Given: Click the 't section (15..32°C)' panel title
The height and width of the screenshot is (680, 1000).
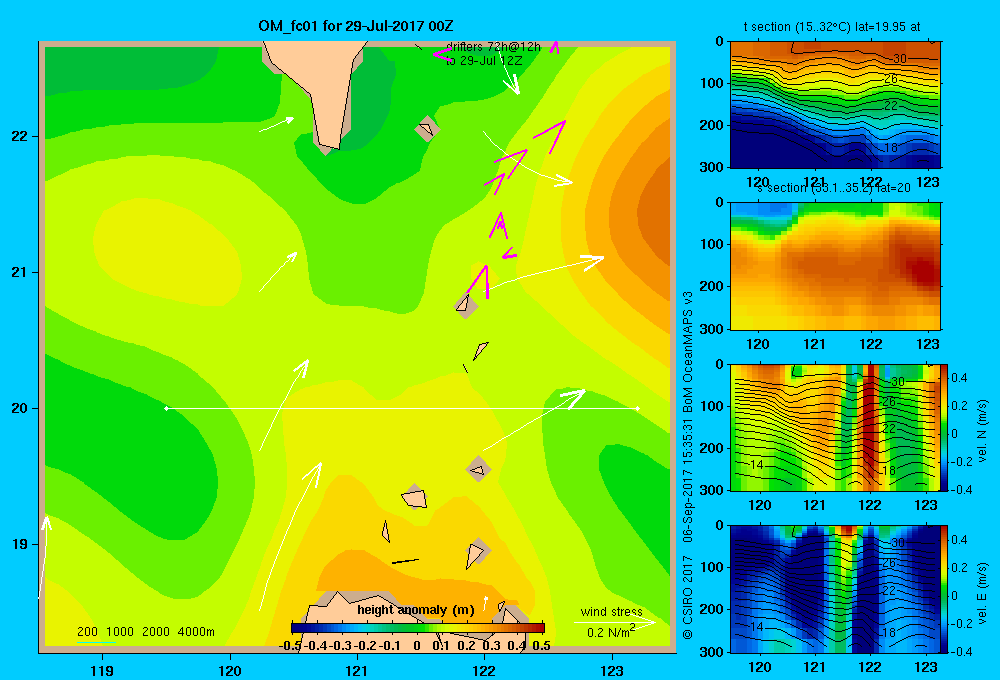Looking at the screenshot, I should tap(832, 27).
